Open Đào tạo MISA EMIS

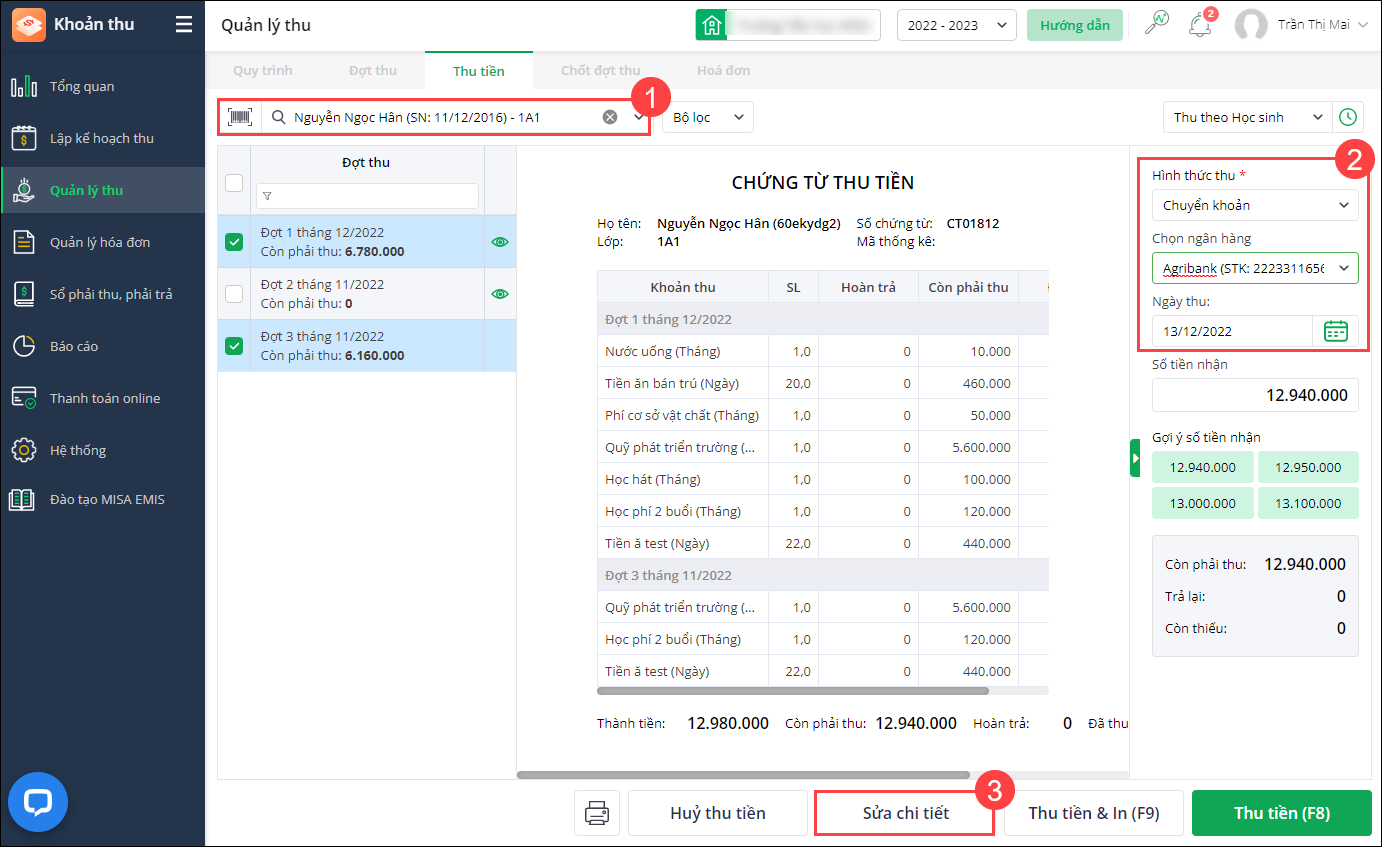coord(102,499)
